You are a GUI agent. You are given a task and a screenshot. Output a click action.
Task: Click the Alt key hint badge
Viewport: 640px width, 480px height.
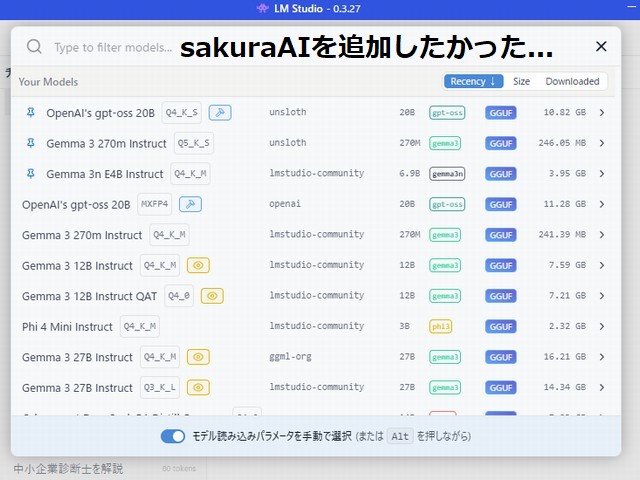tap(400, 436)
